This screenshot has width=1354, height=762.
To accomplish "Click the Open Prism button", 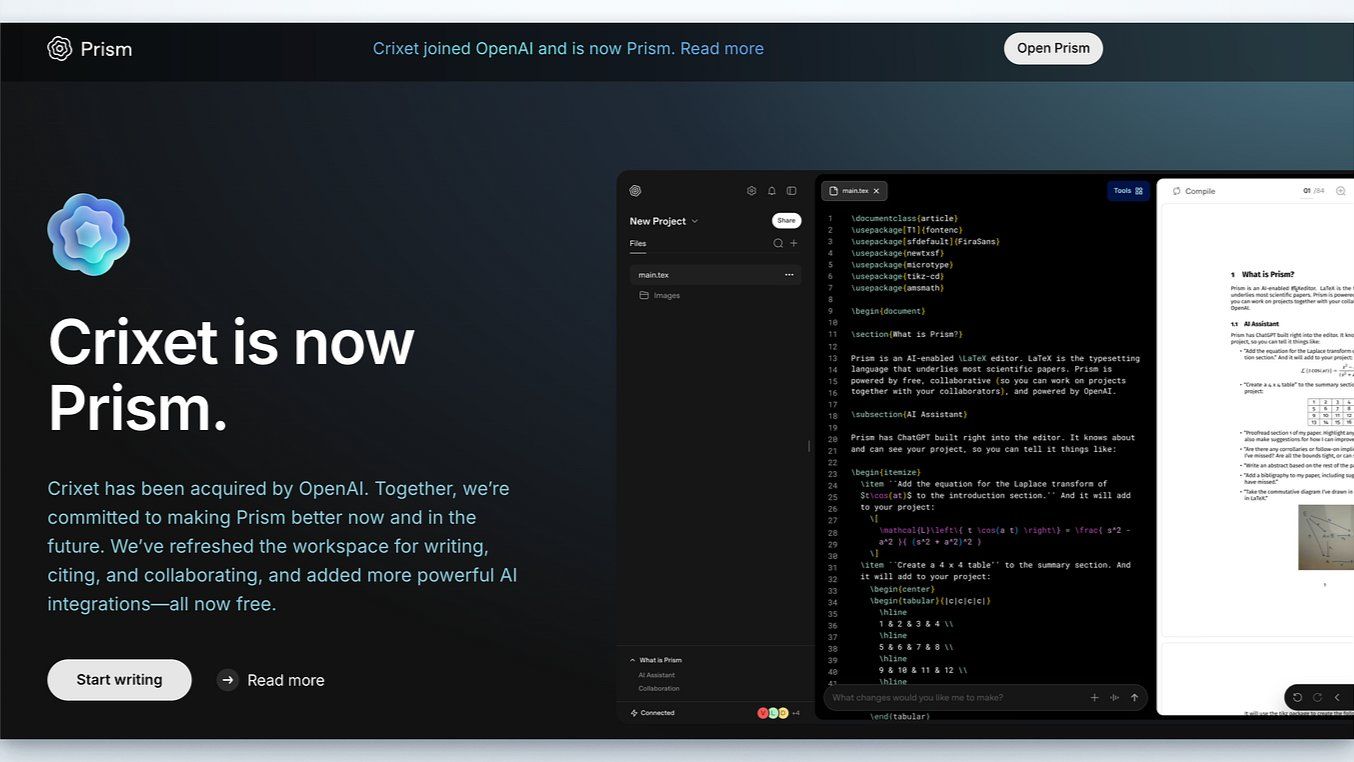I will click(x=1053, y=48).
